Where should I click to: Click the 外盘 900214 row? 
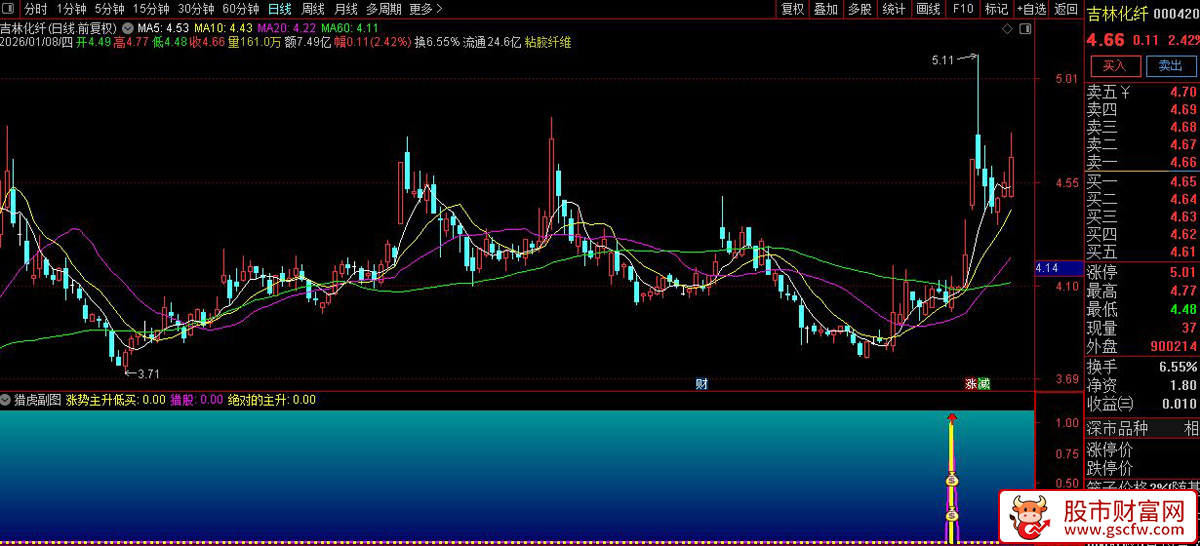tap(1142, 347)
